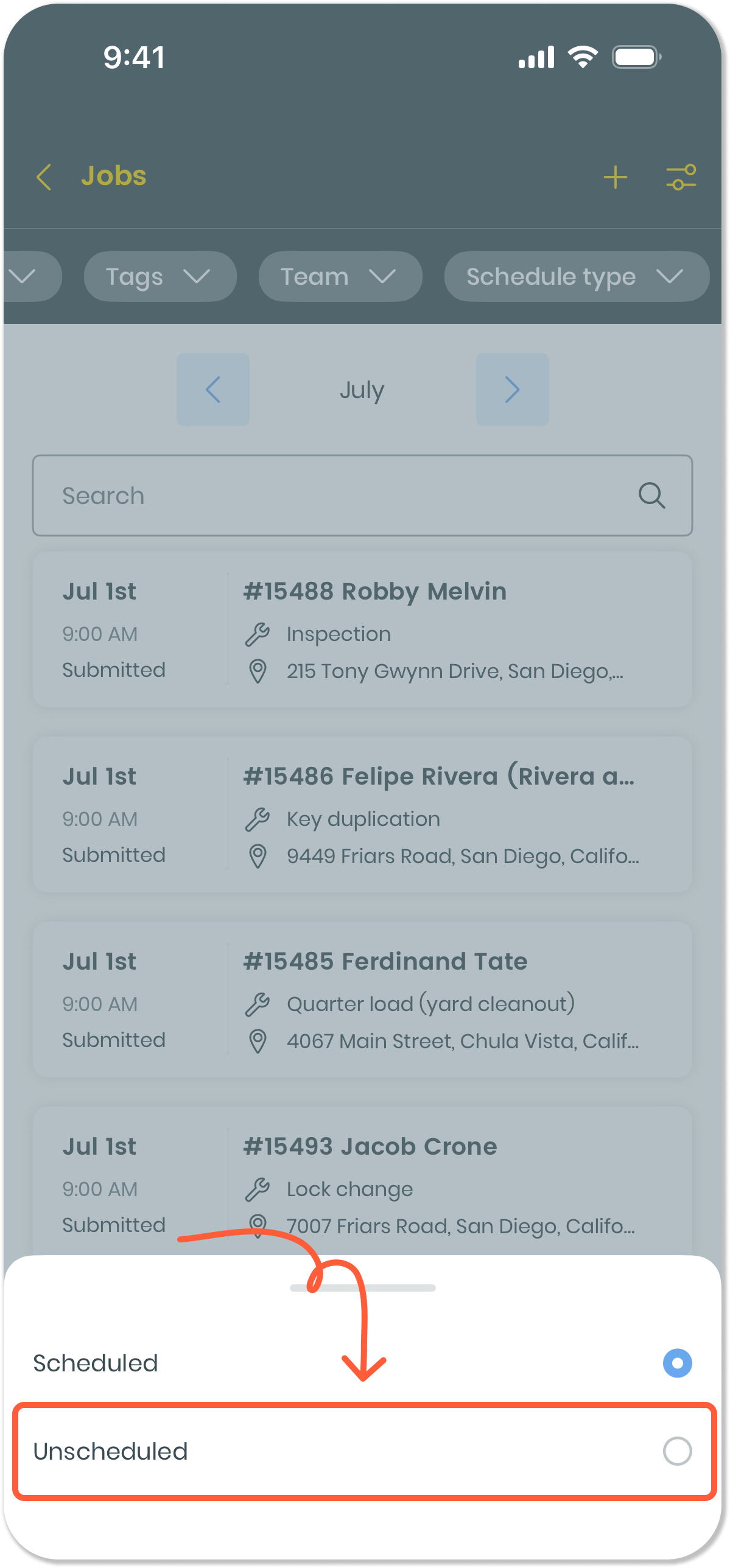Select the Unscheduled radio button
The image size is (730, 1568).
pos(677,1451)
